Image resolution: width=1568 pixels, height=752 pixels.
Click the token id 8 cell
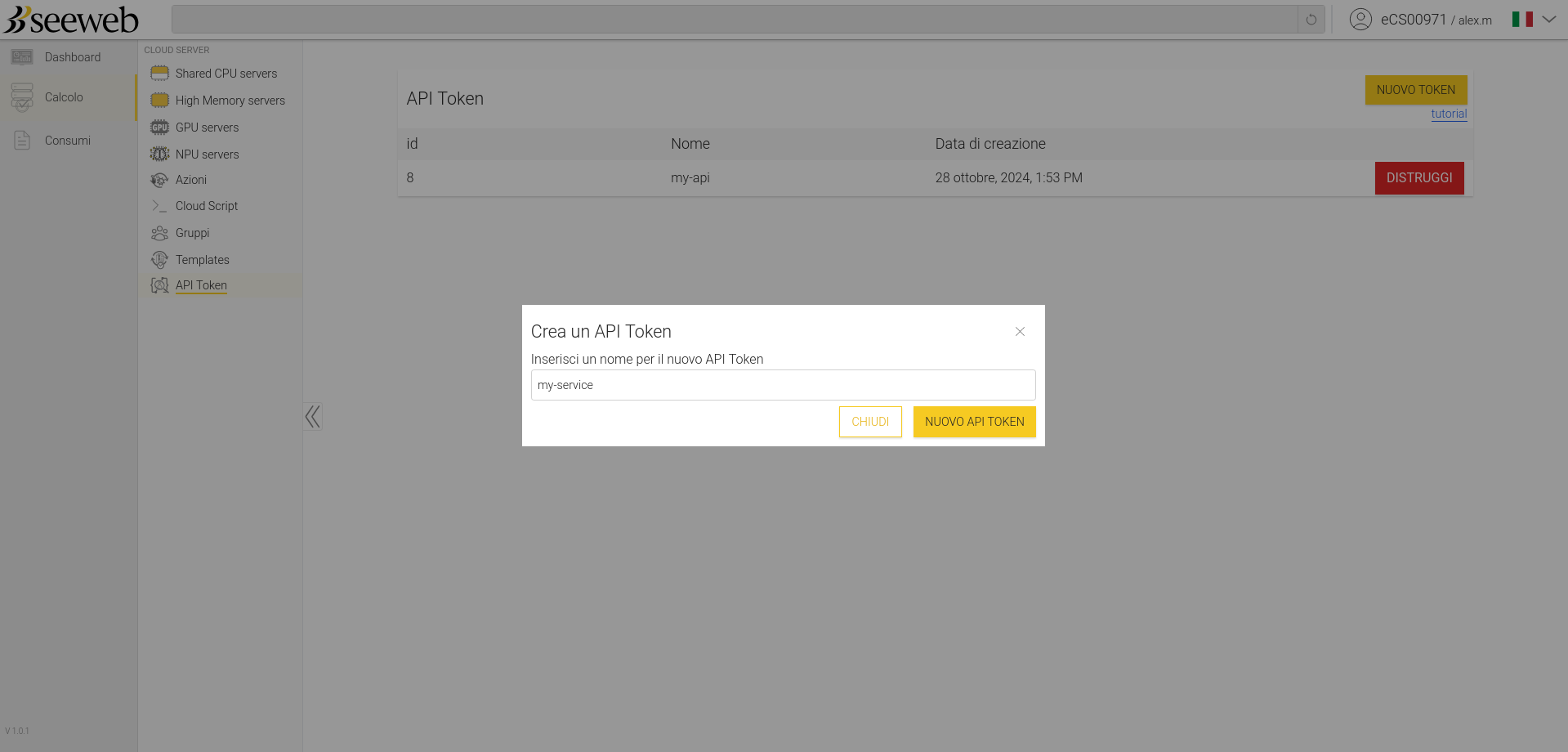(x=410, y=178)
